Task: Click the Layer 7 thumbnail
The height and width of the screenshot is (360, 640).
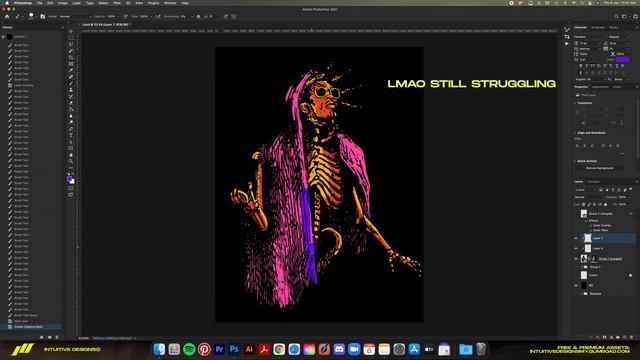Action: pyautogui.click(x=588, y=238)
